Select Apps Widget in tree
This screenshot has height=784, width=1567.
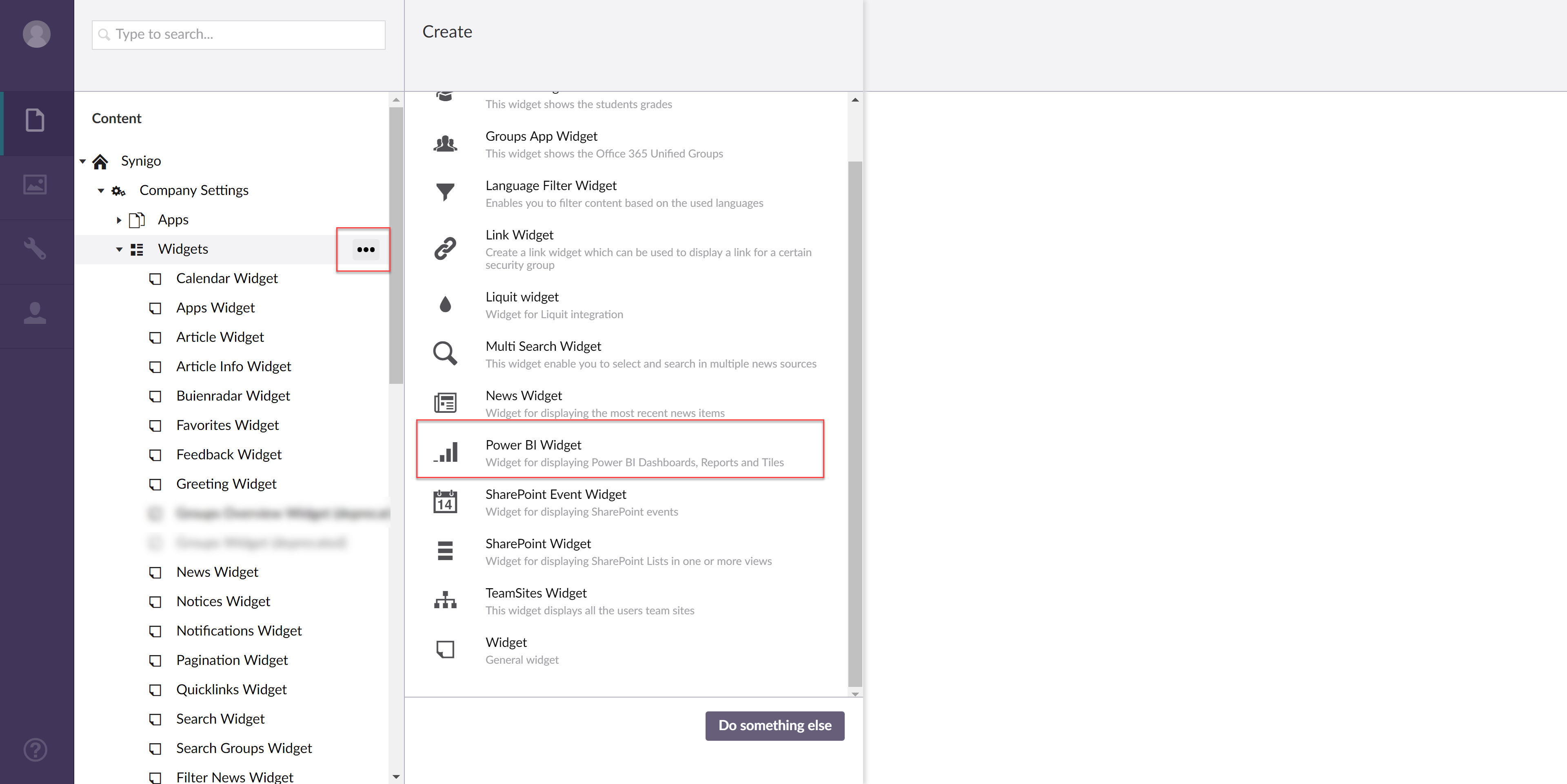[x=215, y=308]
